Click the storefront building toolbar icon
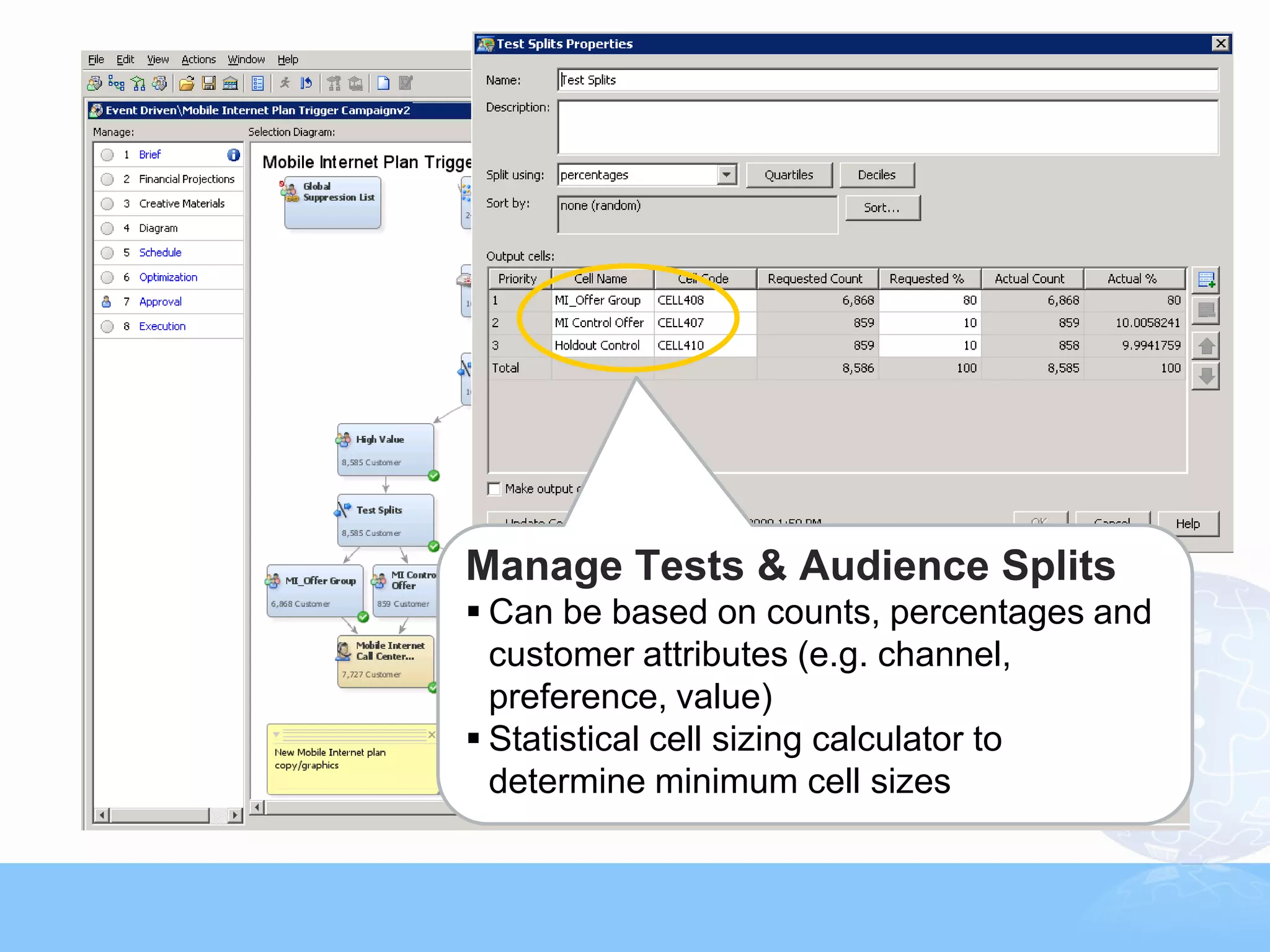1270x952 pixels. (x=230, y=83)
